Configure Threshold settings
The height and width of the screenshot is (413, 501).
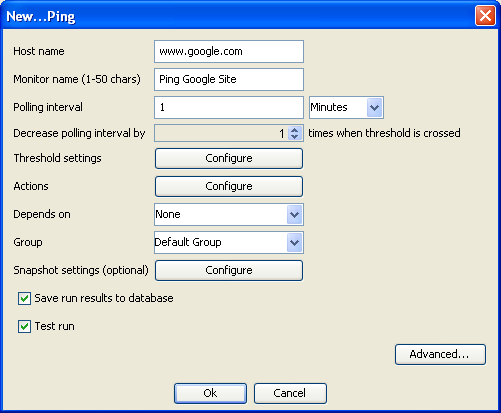click(229, 158)
